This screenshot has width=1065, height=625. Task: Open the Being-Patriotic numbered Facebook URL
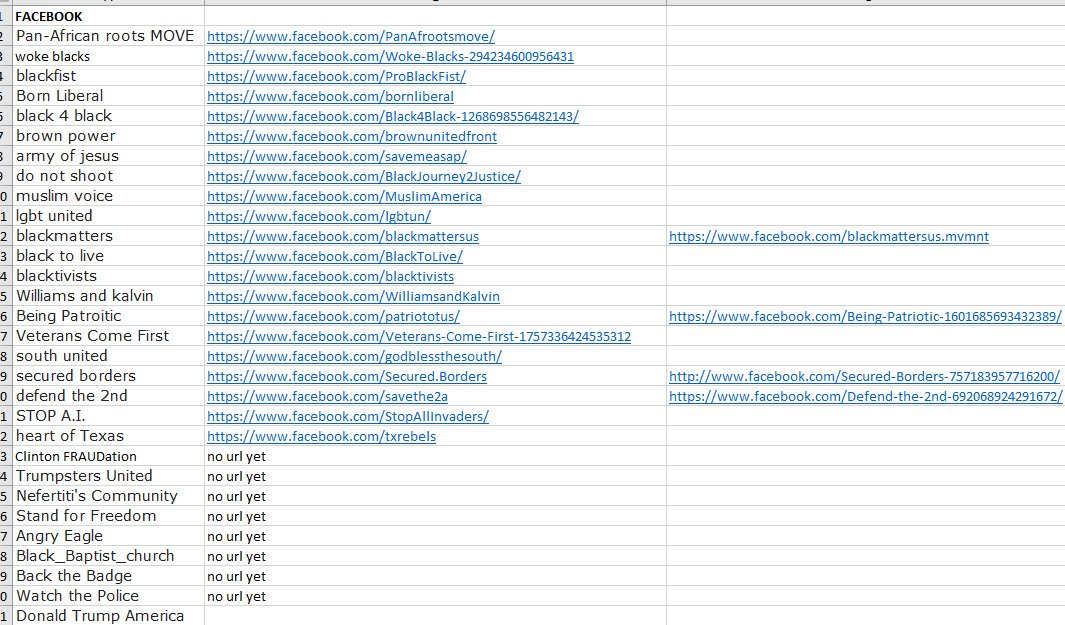pos(865,317)
